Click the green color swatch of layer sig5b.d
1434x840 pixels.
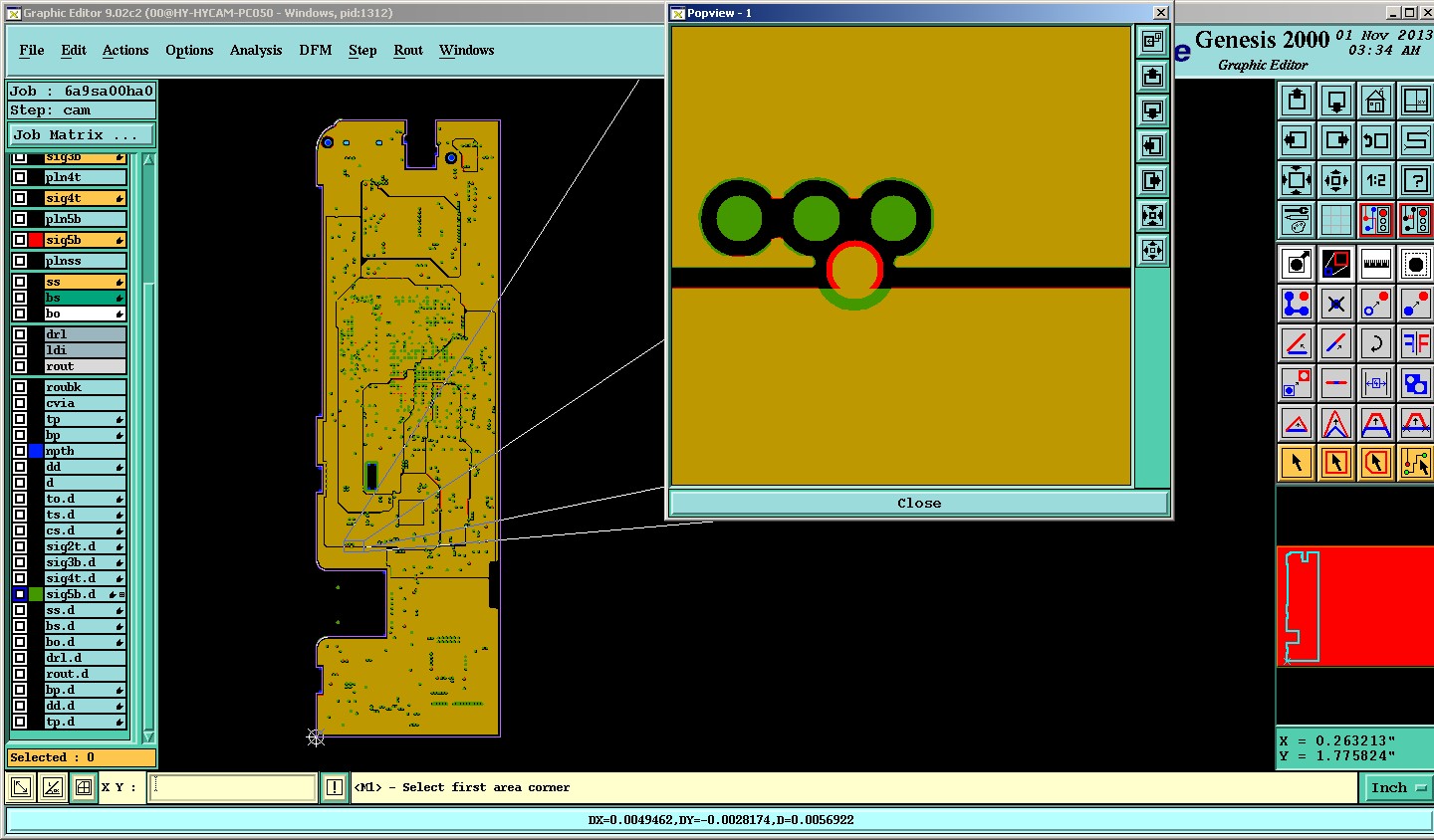[x=36, y=594]
